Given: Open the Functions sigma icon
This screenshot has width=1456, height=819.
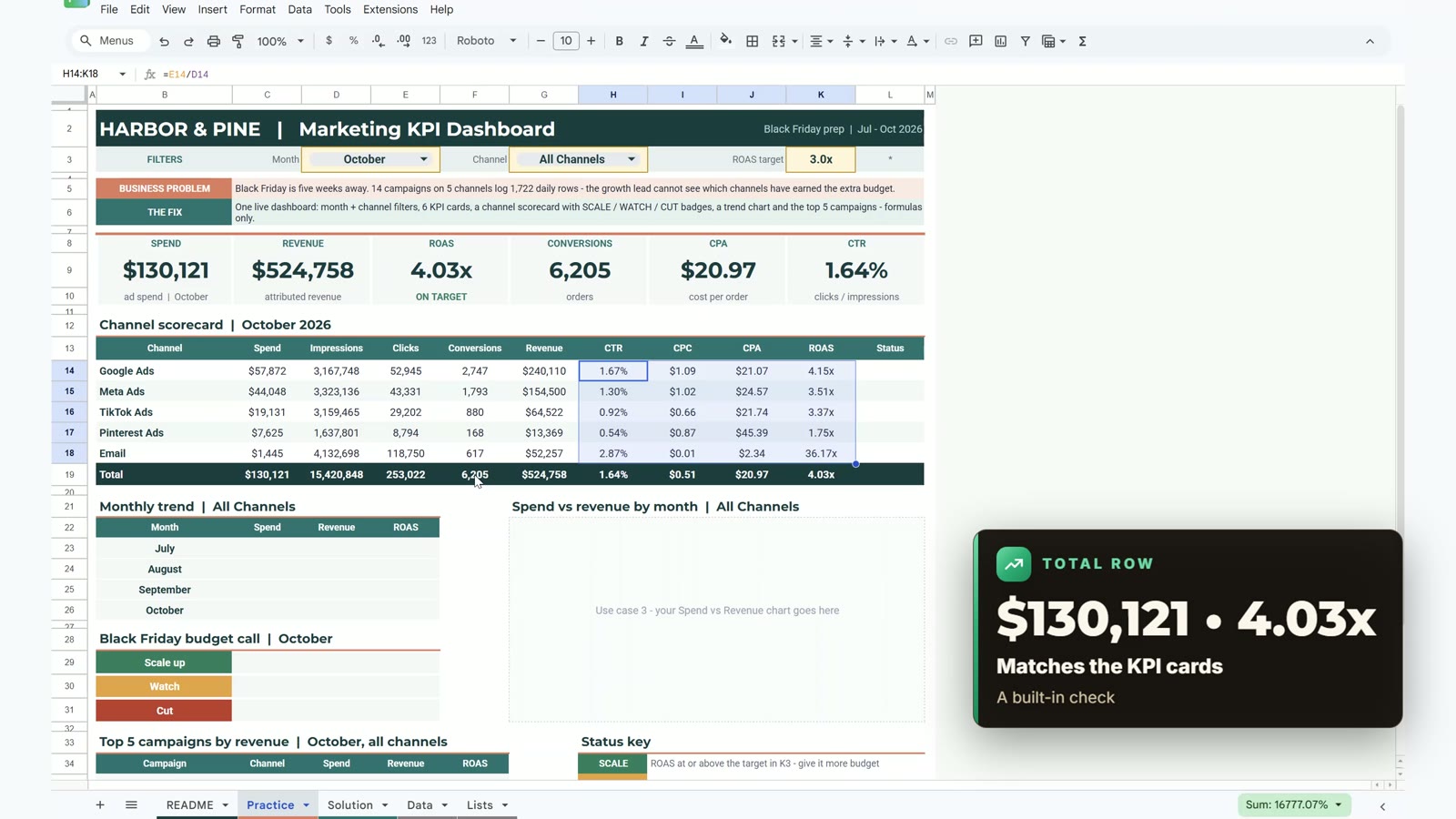Looking at the screenshot, I should click(1083, 41).
